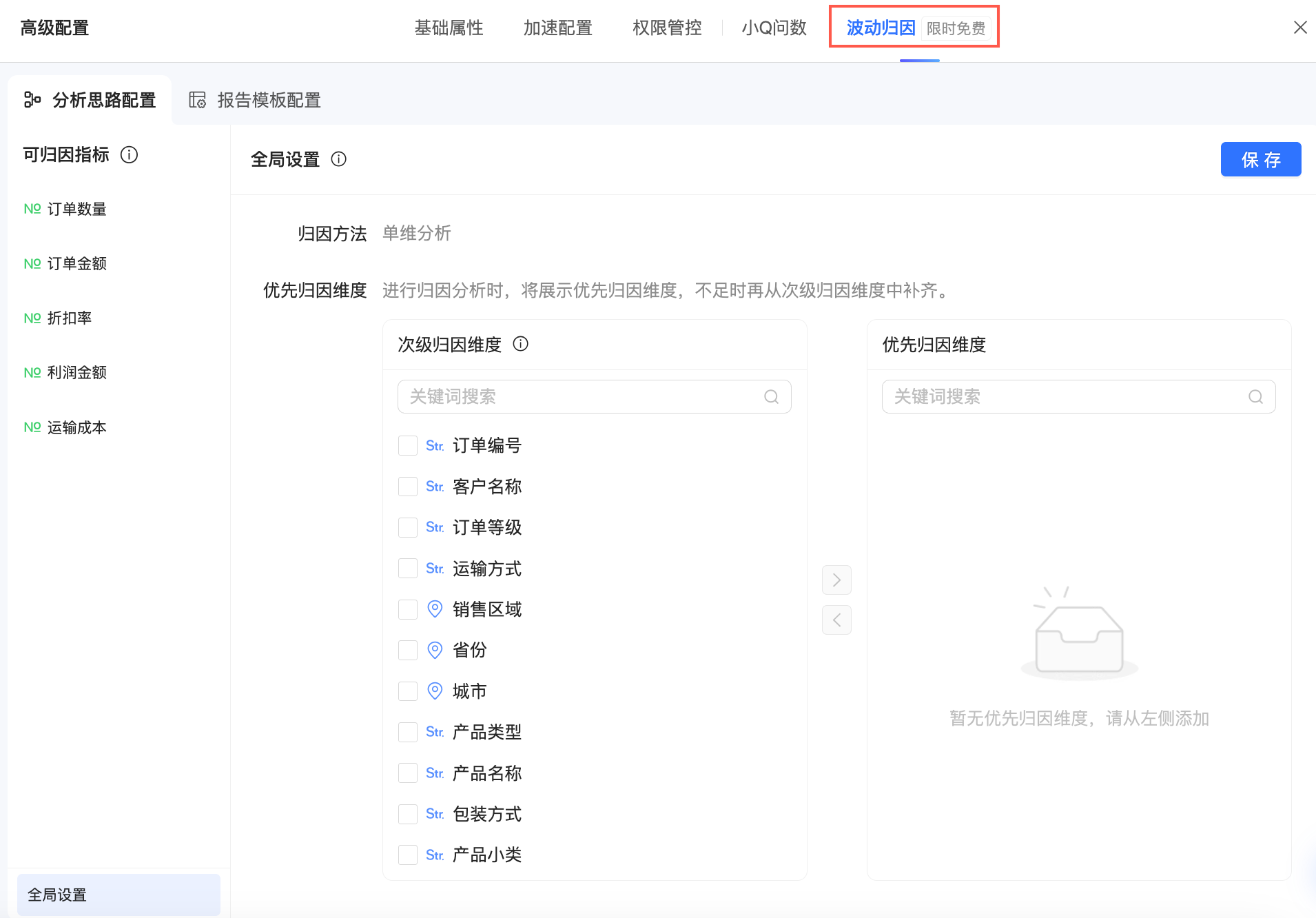Click the 保存 button
Viewport: 1316px width, 918px height.
pos(1261,159)
